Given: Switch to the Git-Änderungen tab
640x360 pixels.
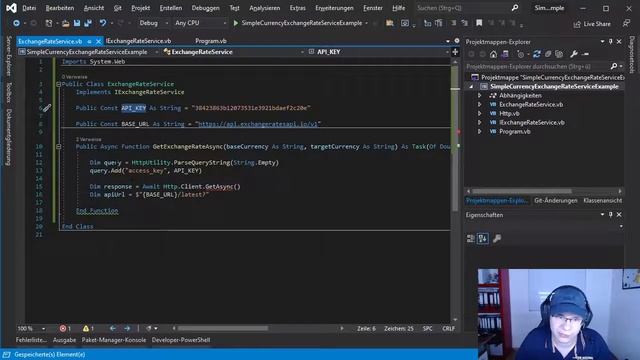Looking at the screenshot, I should [556, 200].
